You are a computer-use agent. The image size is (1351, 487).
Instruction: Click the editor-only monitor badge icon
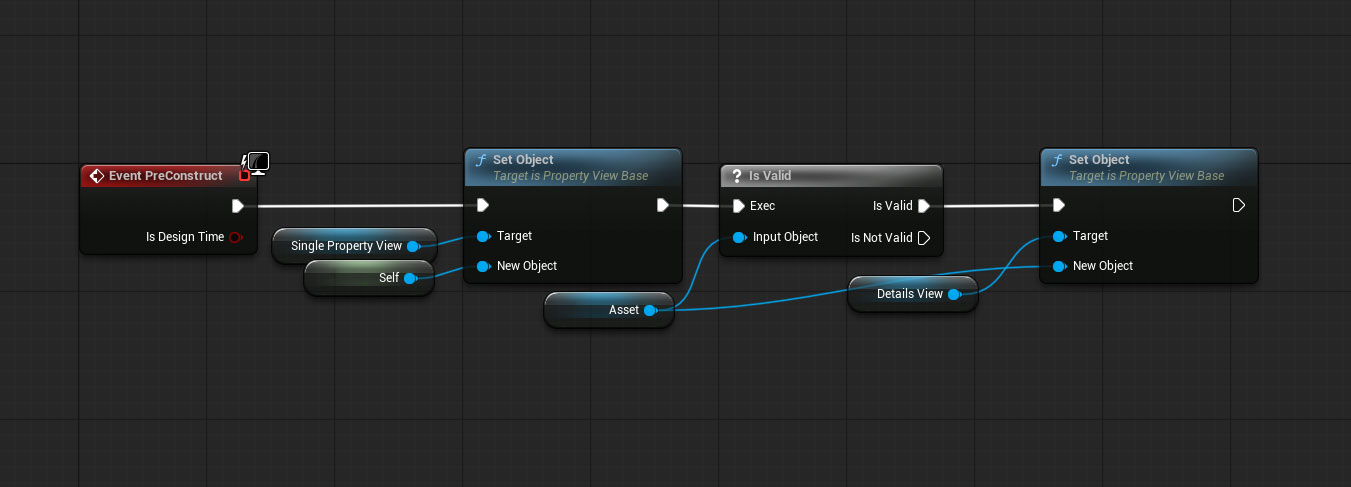tap(258, 162)
